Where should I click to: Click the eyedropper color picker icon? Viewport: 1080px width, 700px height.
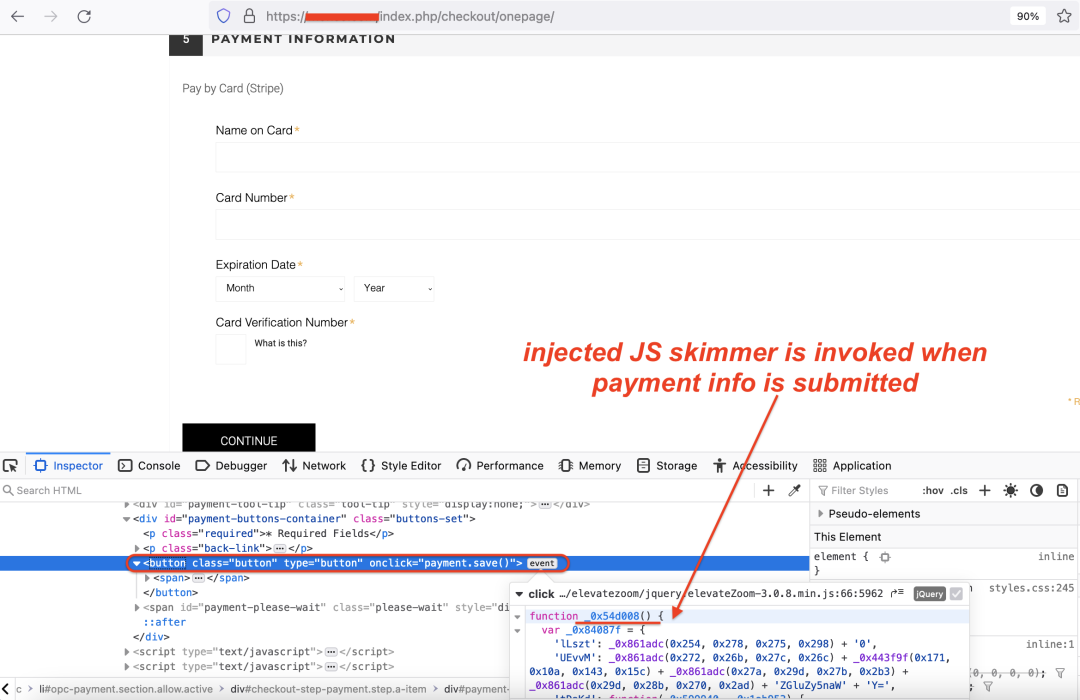tap(795, 490)
